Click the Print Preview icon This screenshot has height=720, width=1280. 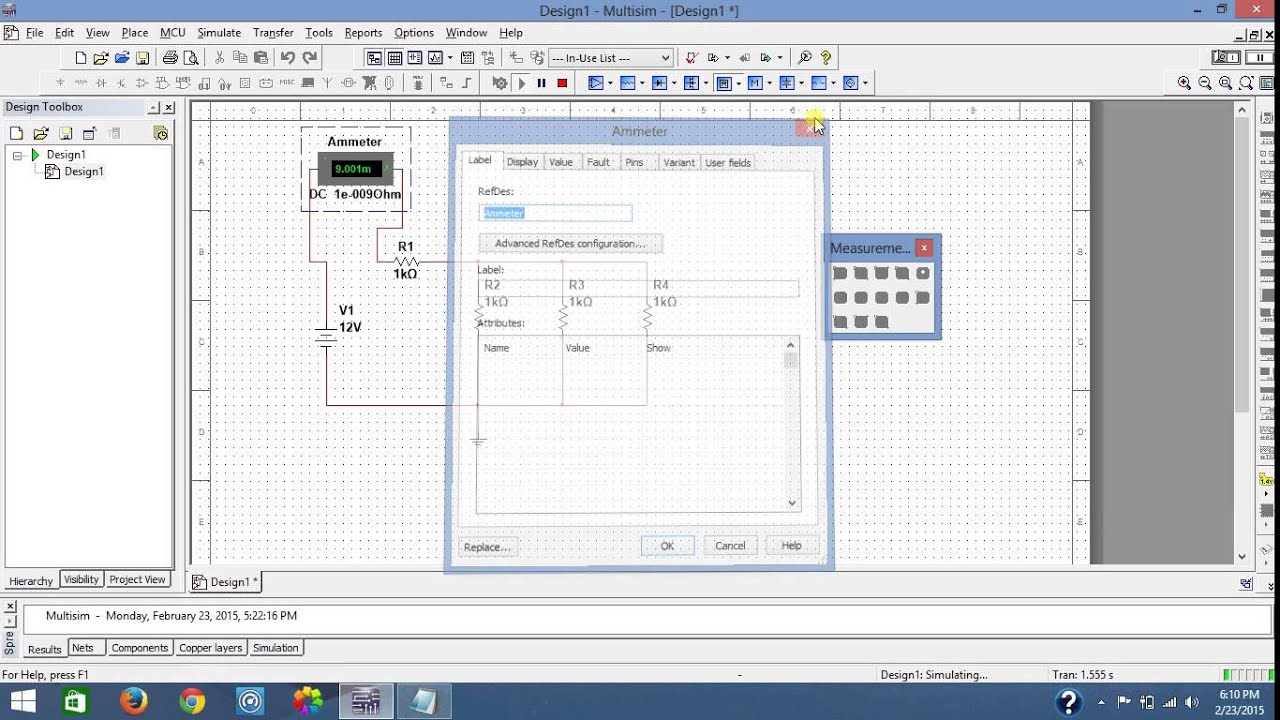tap(191, 58)
